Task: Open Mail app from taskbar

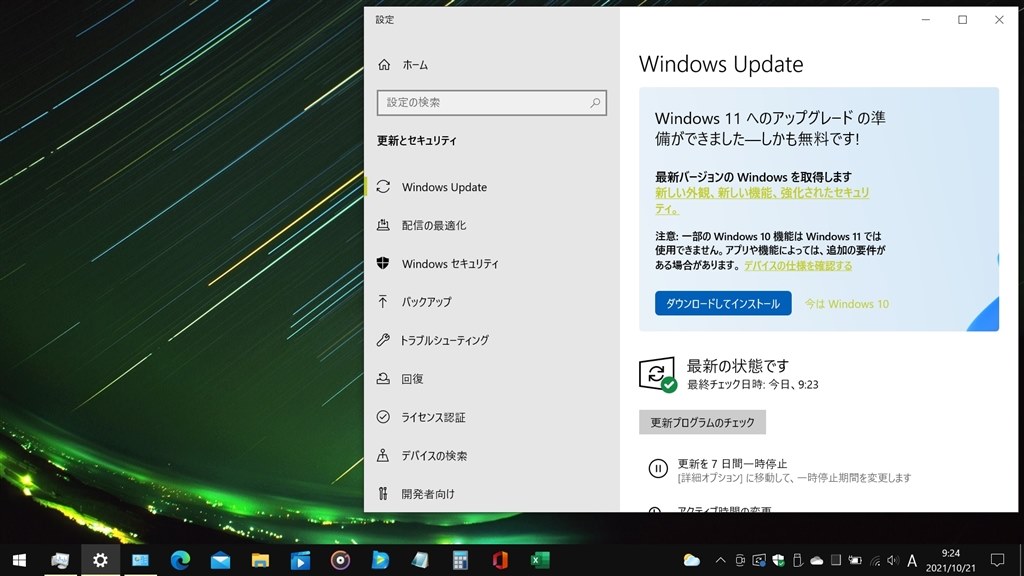Action: [x=220, y=560]
